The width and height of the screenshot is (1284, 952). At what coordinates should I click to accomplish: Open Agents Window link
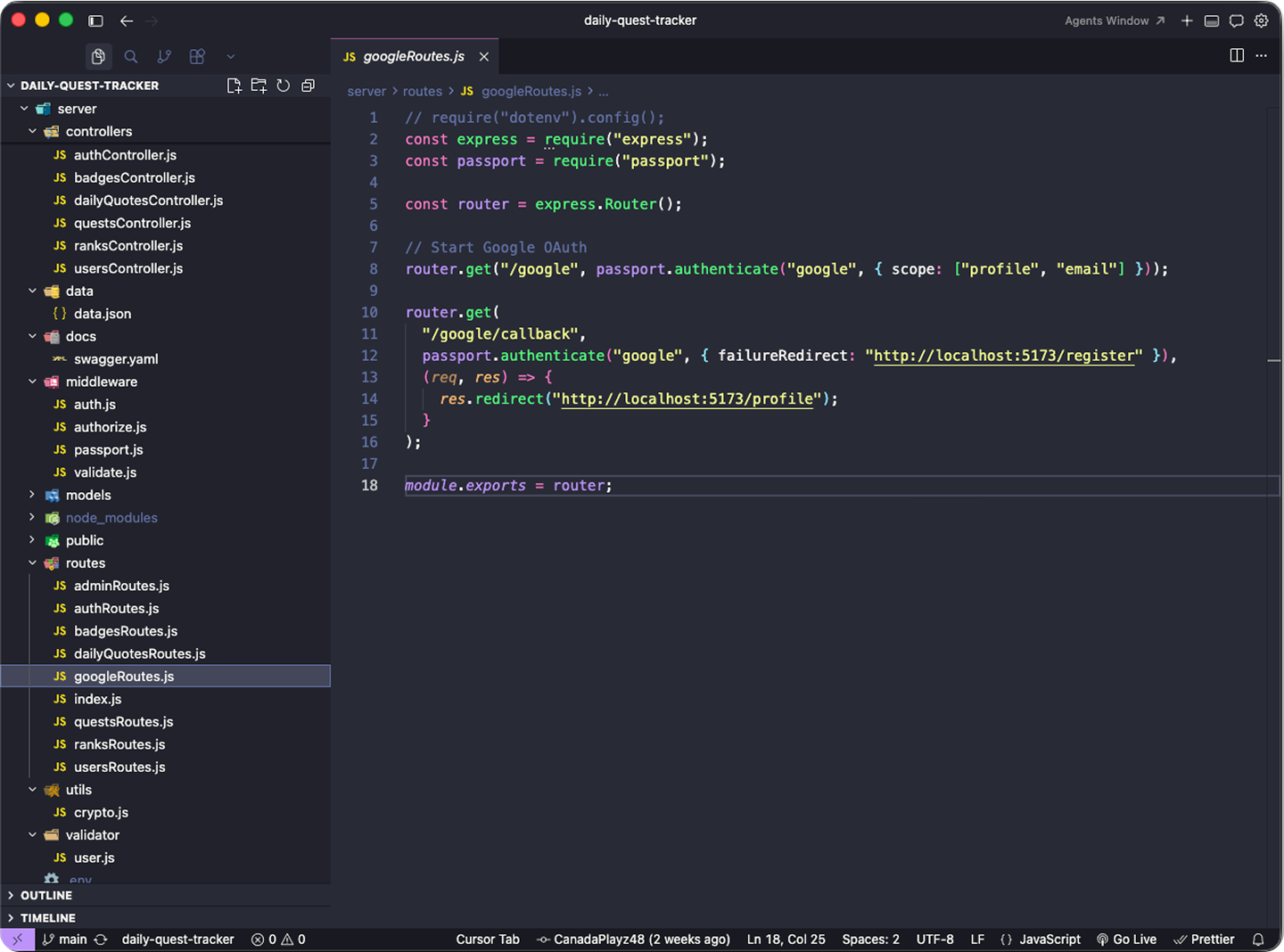(x=1114, y=21)
